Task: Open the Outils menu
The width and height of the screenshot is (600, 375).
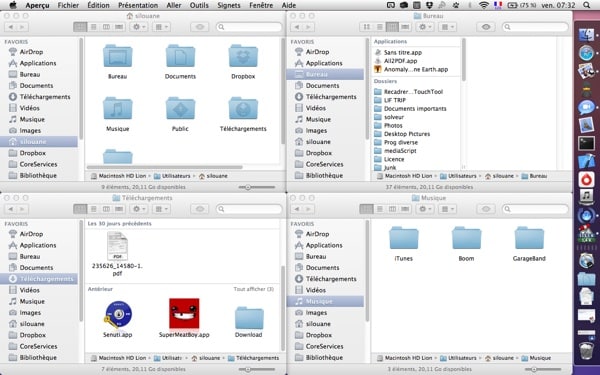Action: 199,5
